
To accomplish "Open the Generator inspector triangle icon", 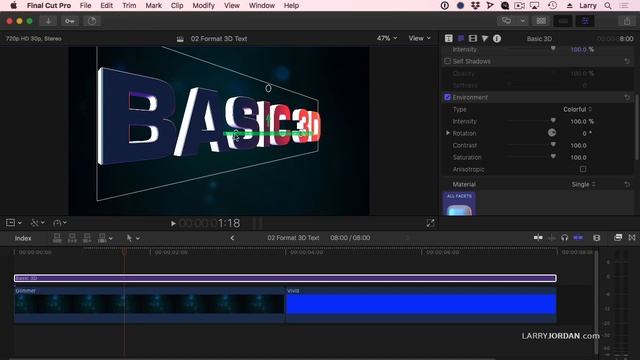I will coord(484,38).
